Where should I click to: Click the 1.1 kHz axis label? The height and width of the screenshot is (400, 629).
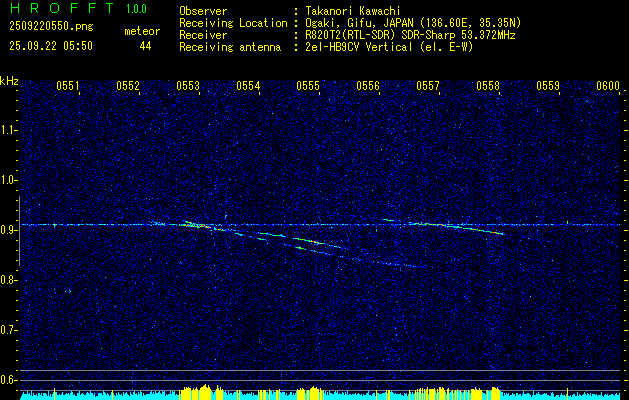click(x=8, y=130)
